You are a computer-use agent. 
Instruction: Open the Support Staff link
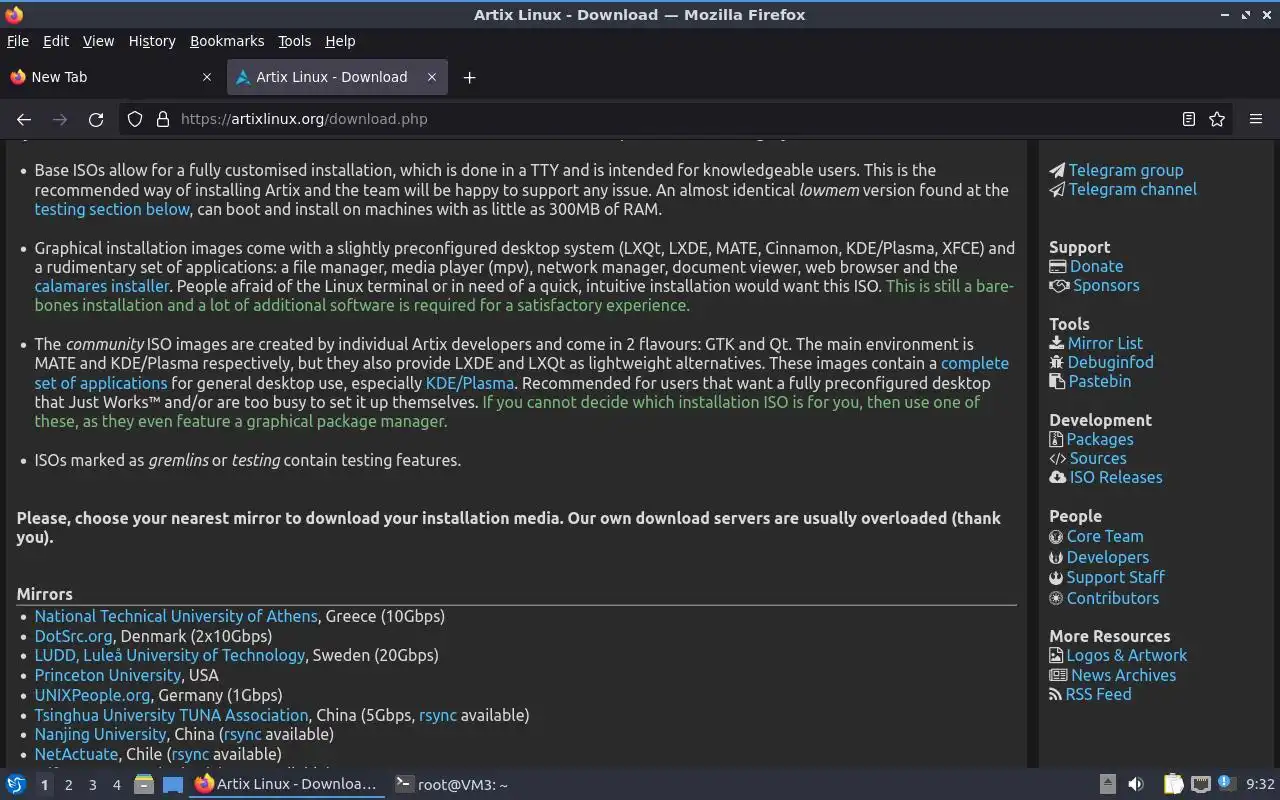coord(1115,577)
